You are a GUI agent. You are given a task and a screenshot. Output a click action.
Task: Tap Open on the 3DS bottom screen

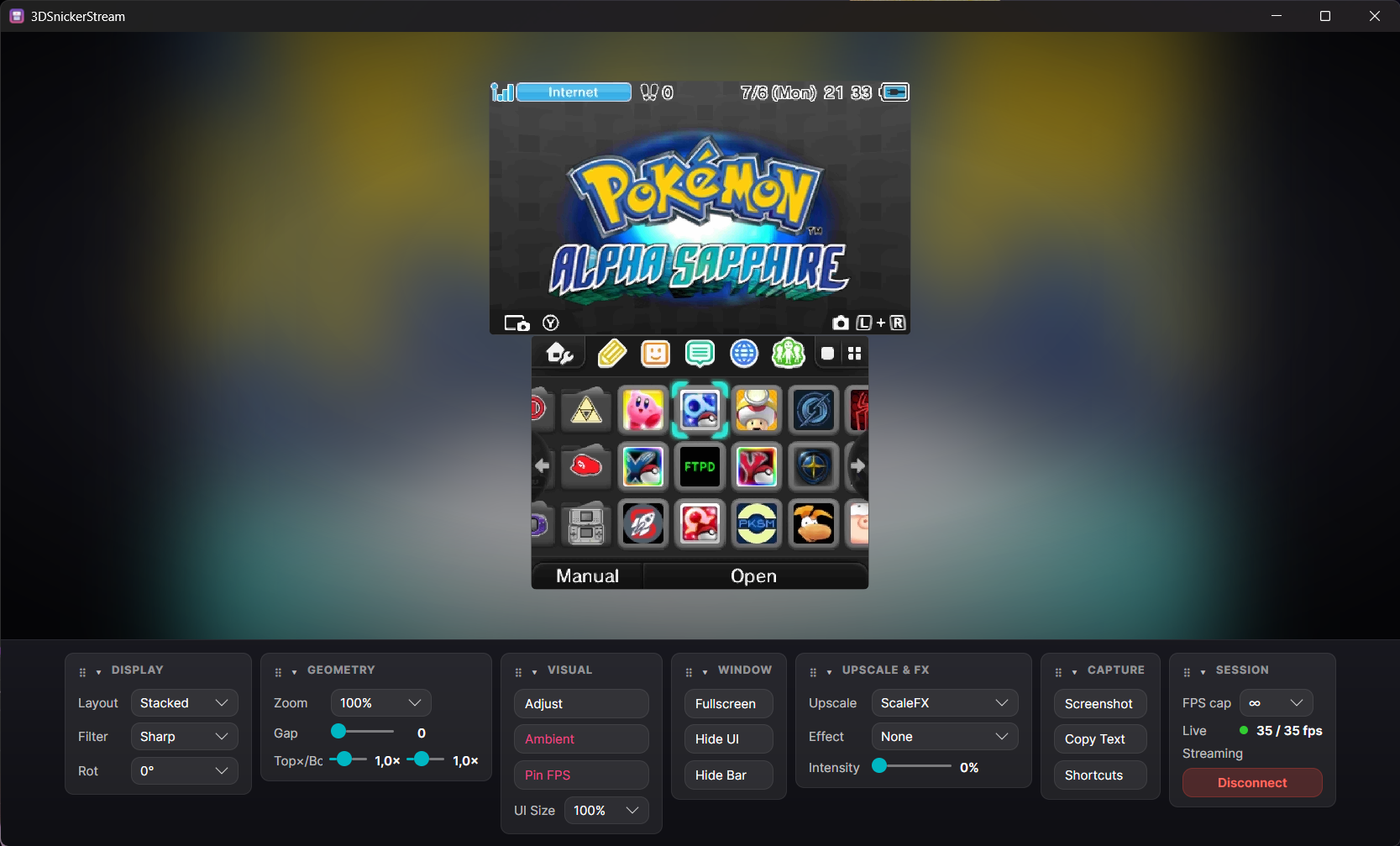click(x=754, y=576)
